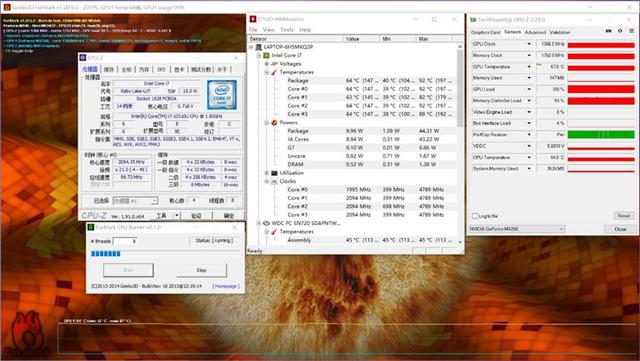Switch to the Advanced tab in GPU-Z
This screenshot has height=361, width=640.
[x=535, y=32]
